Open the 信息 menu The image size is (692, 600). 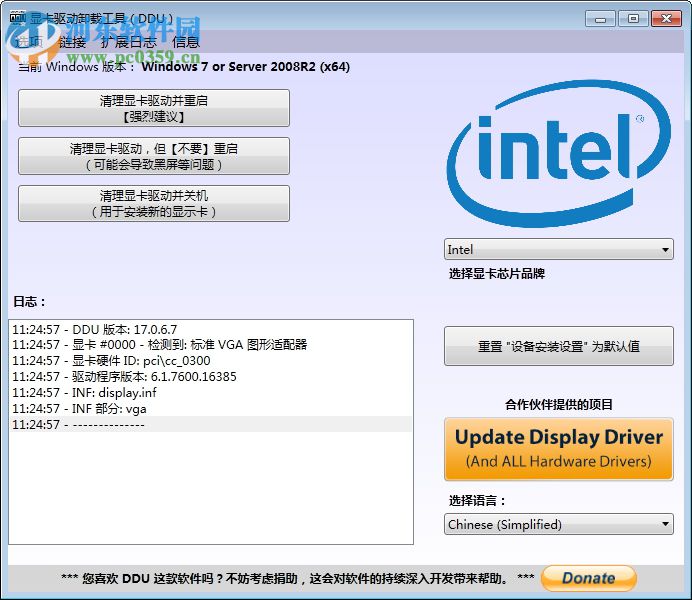pos(186,42)
